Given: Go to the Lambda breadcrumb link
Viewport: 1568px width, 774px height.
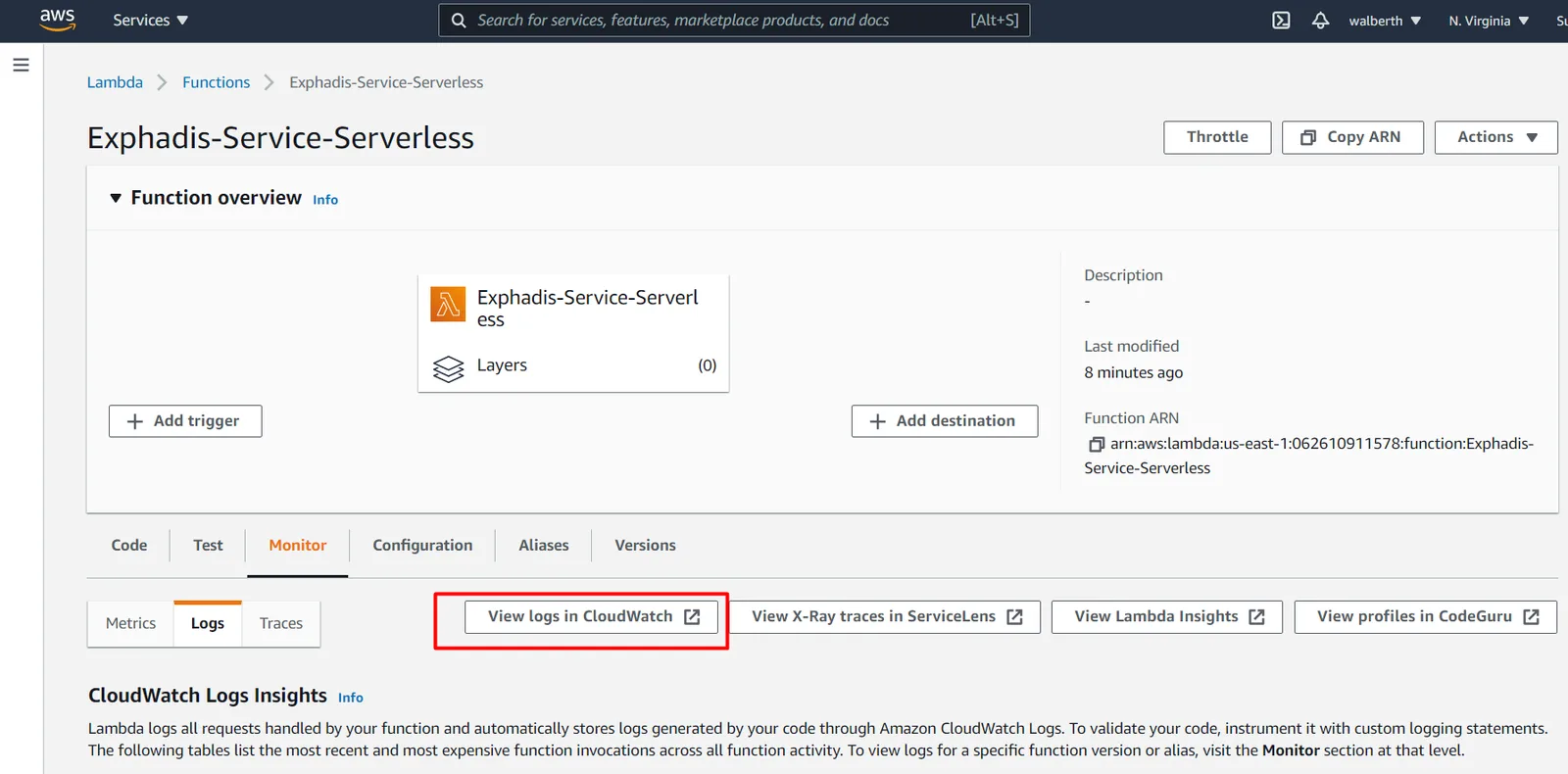Looking at the screenshot, I should (115, 82).
